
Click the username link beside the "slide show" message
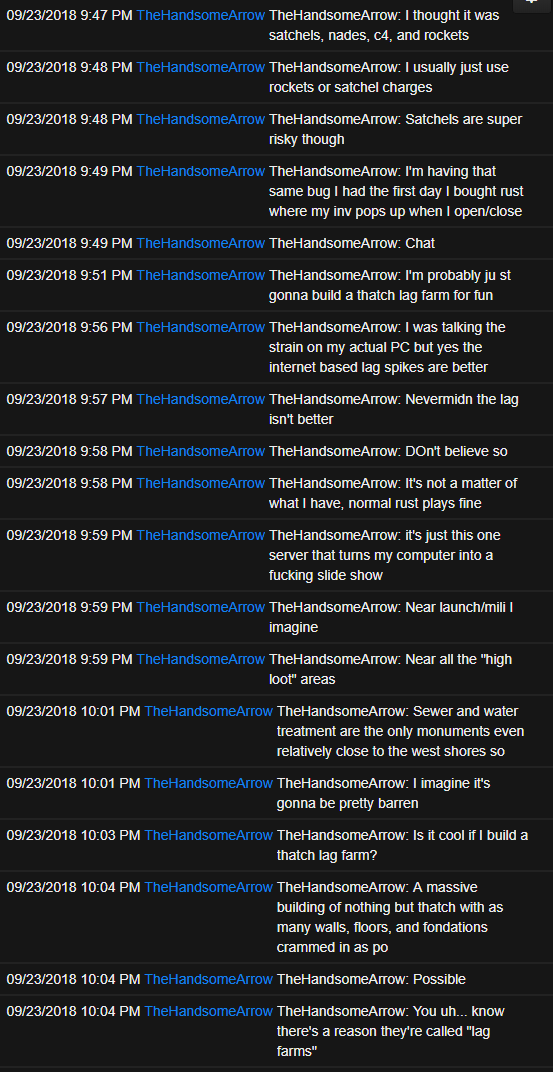[200, 535]
